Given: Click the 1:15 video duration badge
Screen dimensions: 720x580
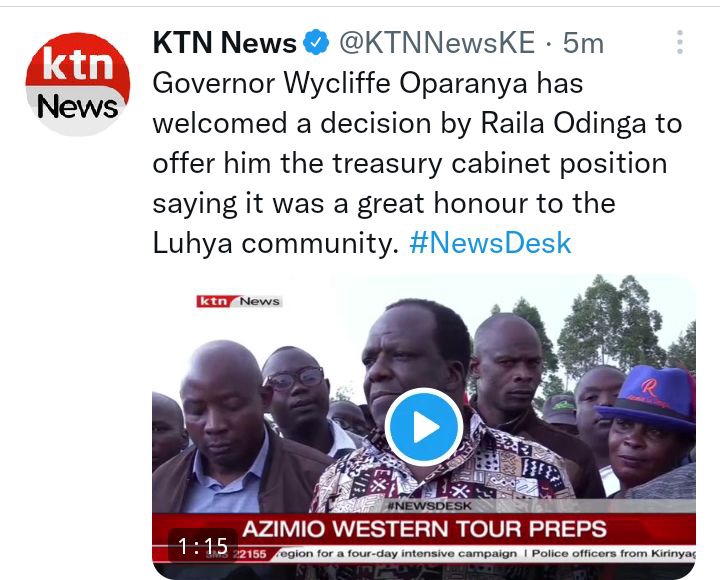Looking at the screenshot, I should coord(202,546).
